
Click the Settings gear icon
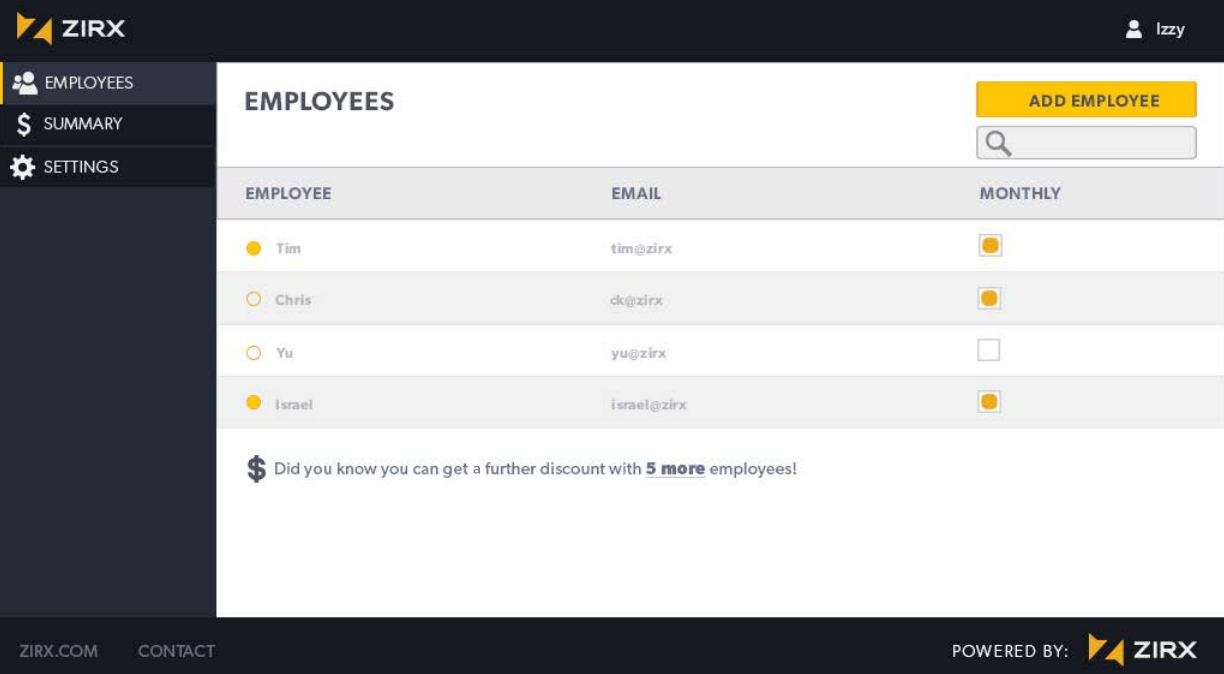pyautogui.click(x=22, y=167)
